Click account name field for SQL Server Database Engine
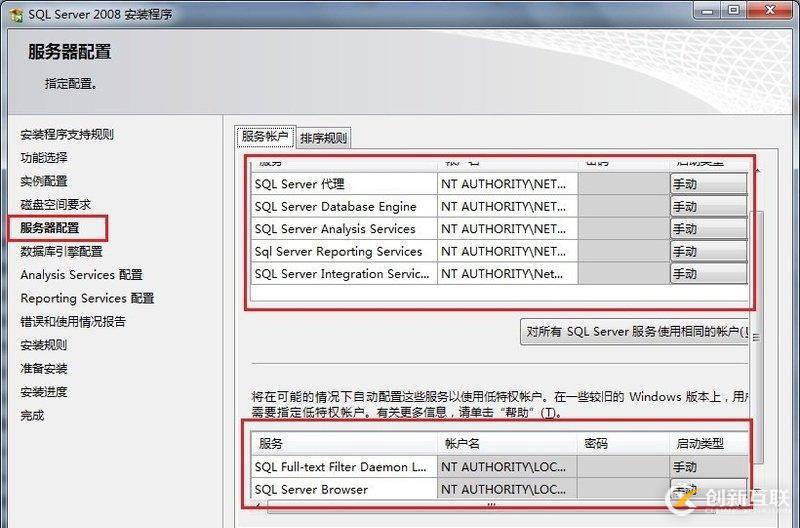This screenshot has height=528, width=800. click(x=507, y=207)
